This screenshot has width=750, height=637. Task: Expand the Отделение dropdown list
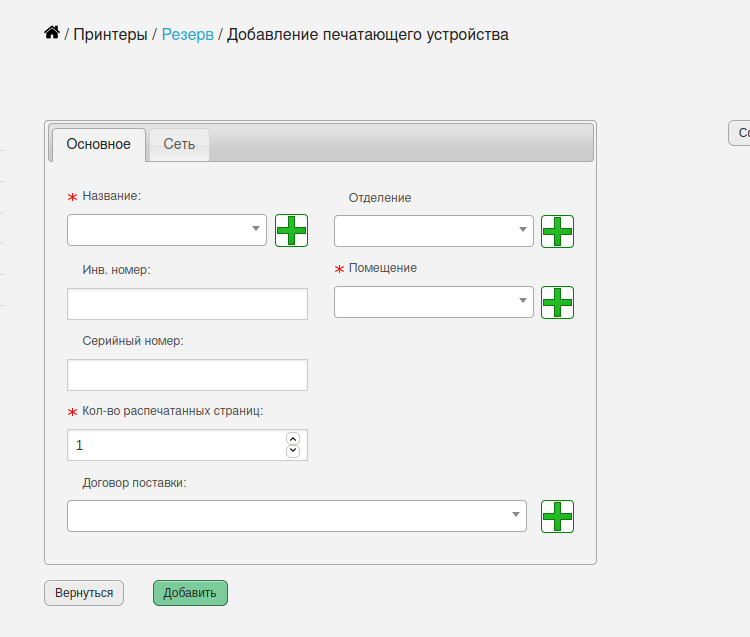(x=434, y=231)
